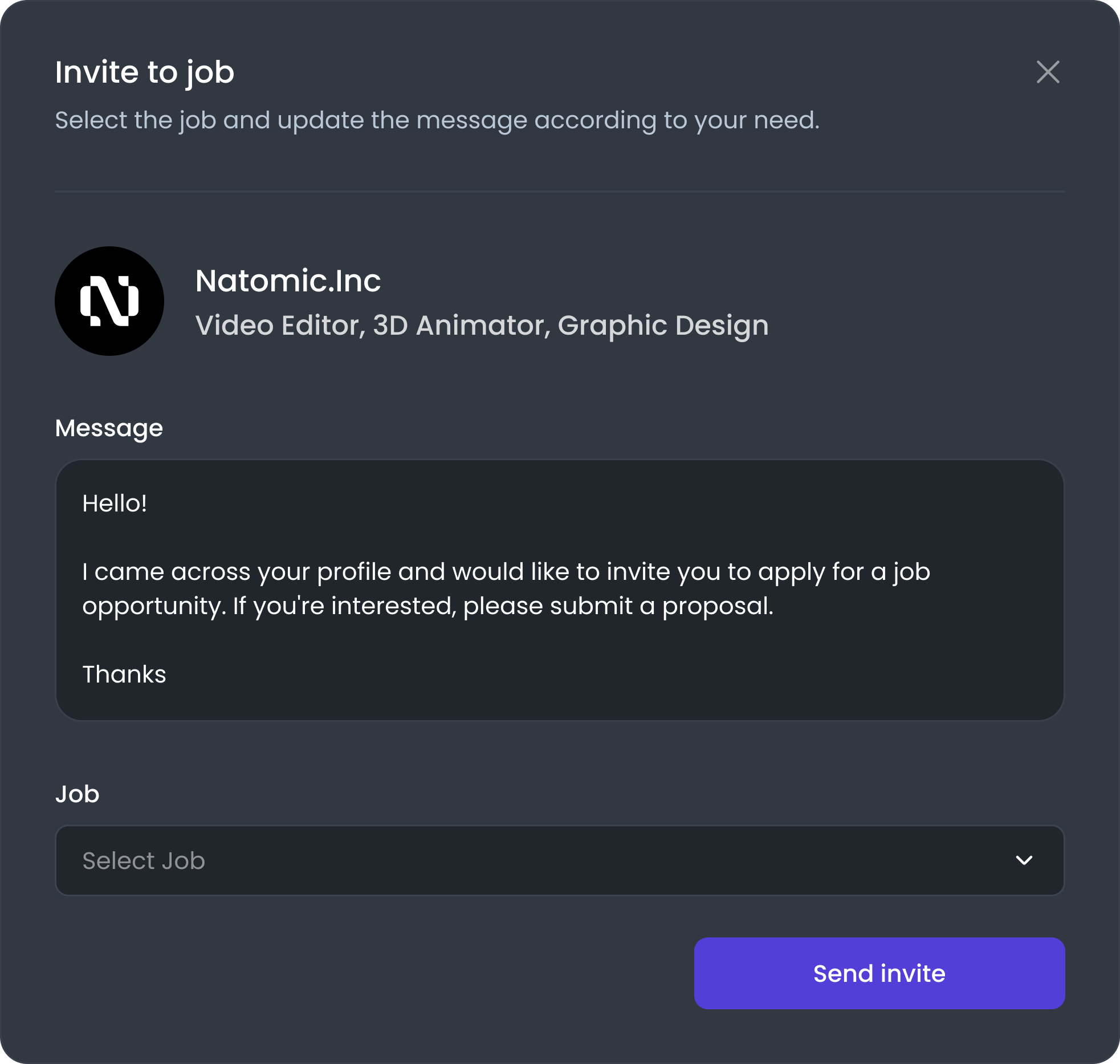The image size is (1120, 1064).
Task: Click the line starting I came across your profile
Action: (x=506, y=572)
